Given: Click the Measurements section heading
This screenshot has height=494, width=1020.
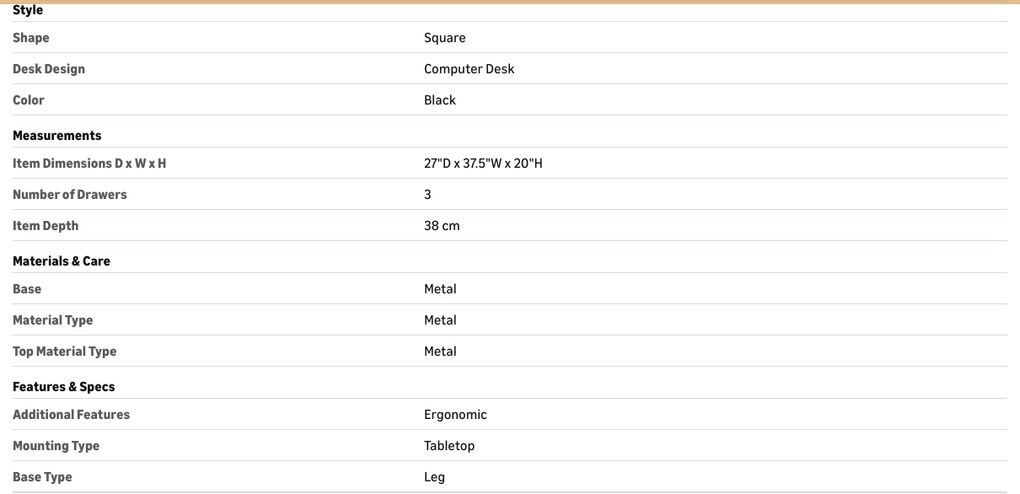Looking at the screenshot, I should tap(57, 135).
